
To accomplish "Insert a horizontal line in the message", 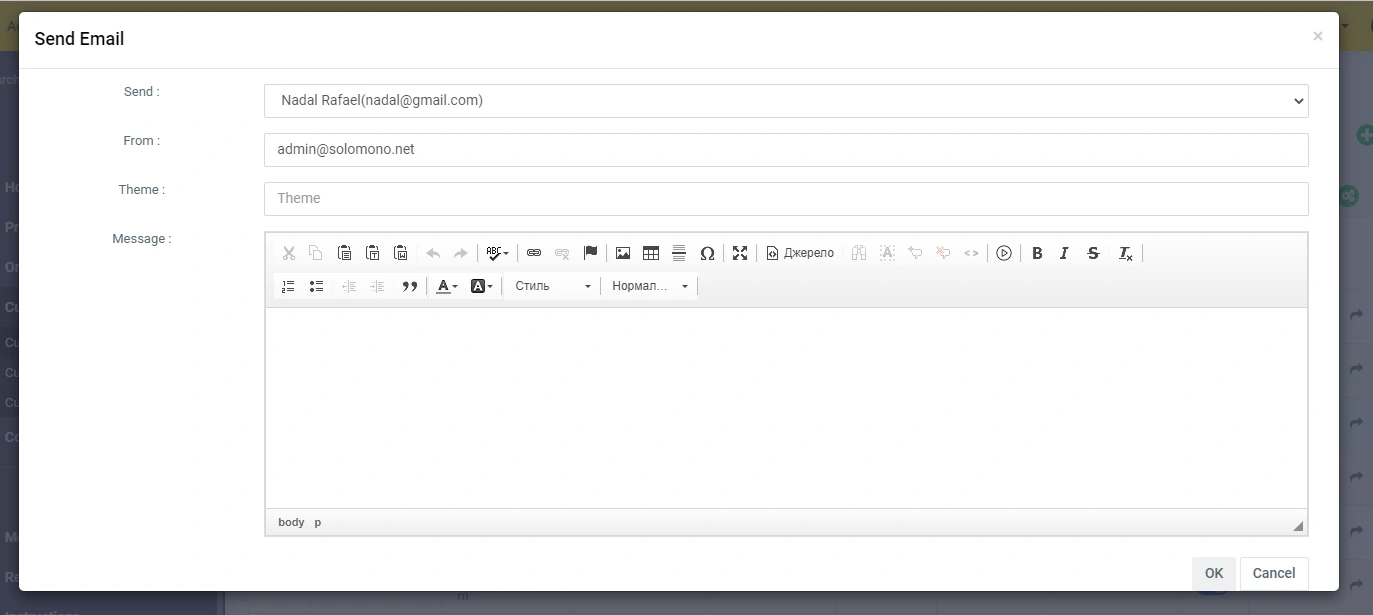I will pyautogui.click(x=679, y=253).
